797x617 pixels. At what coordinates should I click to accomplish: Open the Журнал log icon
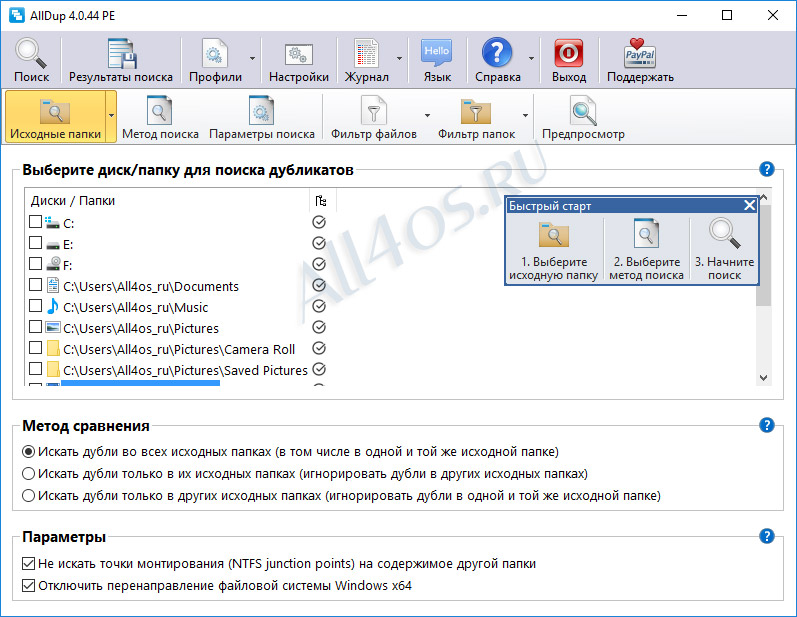(366, 53)
